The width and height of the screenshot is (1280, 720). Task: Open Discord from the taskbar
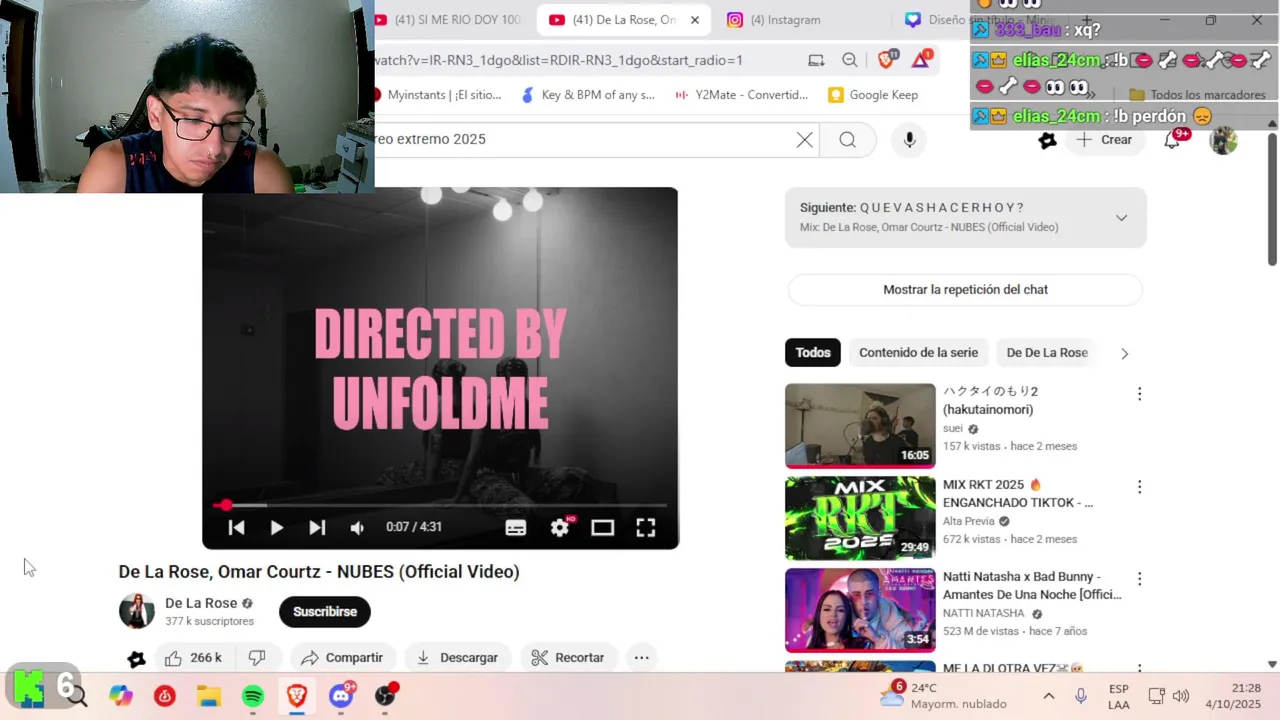click(341, 696)
